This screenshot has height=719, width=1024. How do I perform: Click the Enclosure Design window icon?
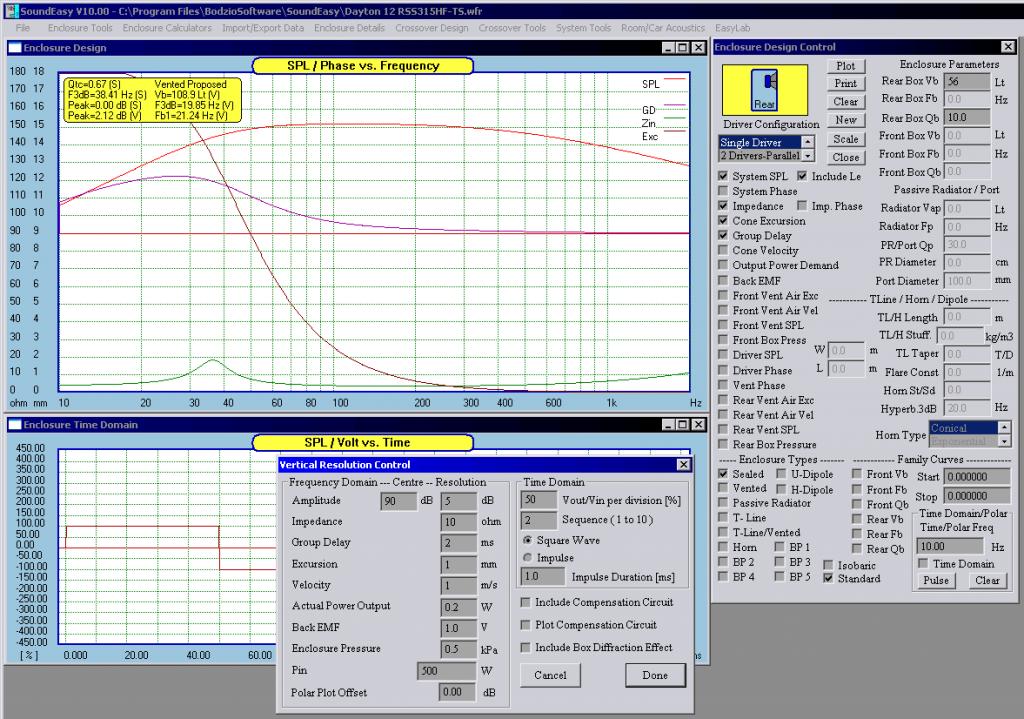tap(15, 48)
